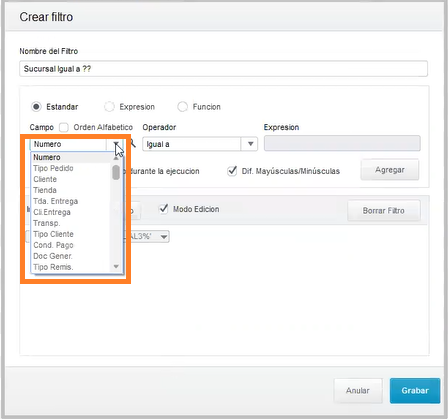Viewport: 448px width, 419px height.
Task: Open the Operador dropdown arrow
Action: coord(250,144)
